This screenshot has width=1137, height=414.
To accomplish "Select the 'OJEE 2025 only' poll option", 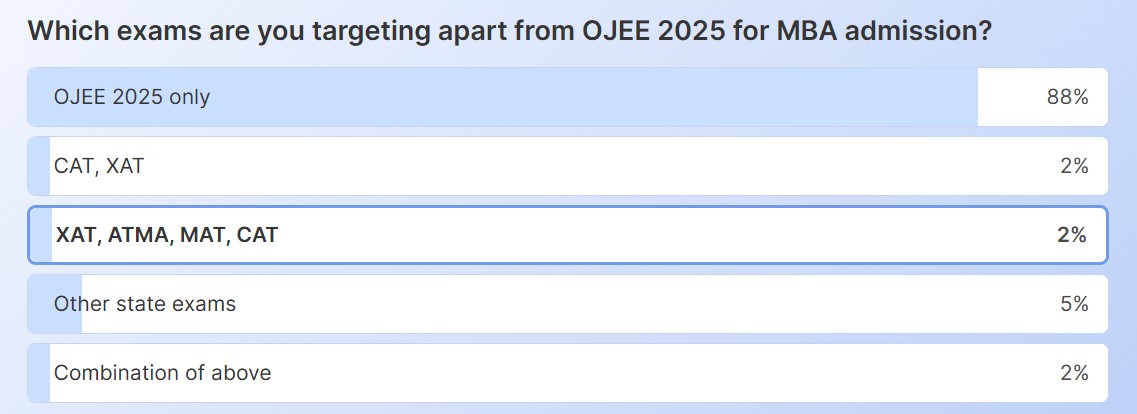I will 132,97.
